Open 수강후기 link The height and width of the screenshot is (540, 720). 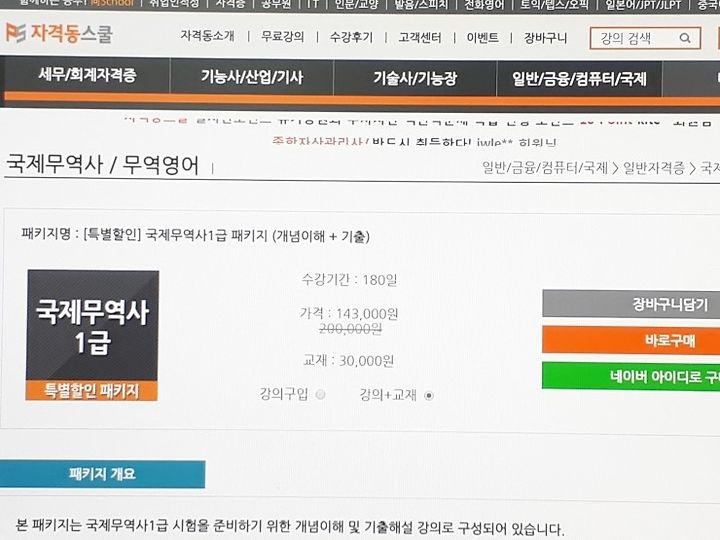click(351, 37)
